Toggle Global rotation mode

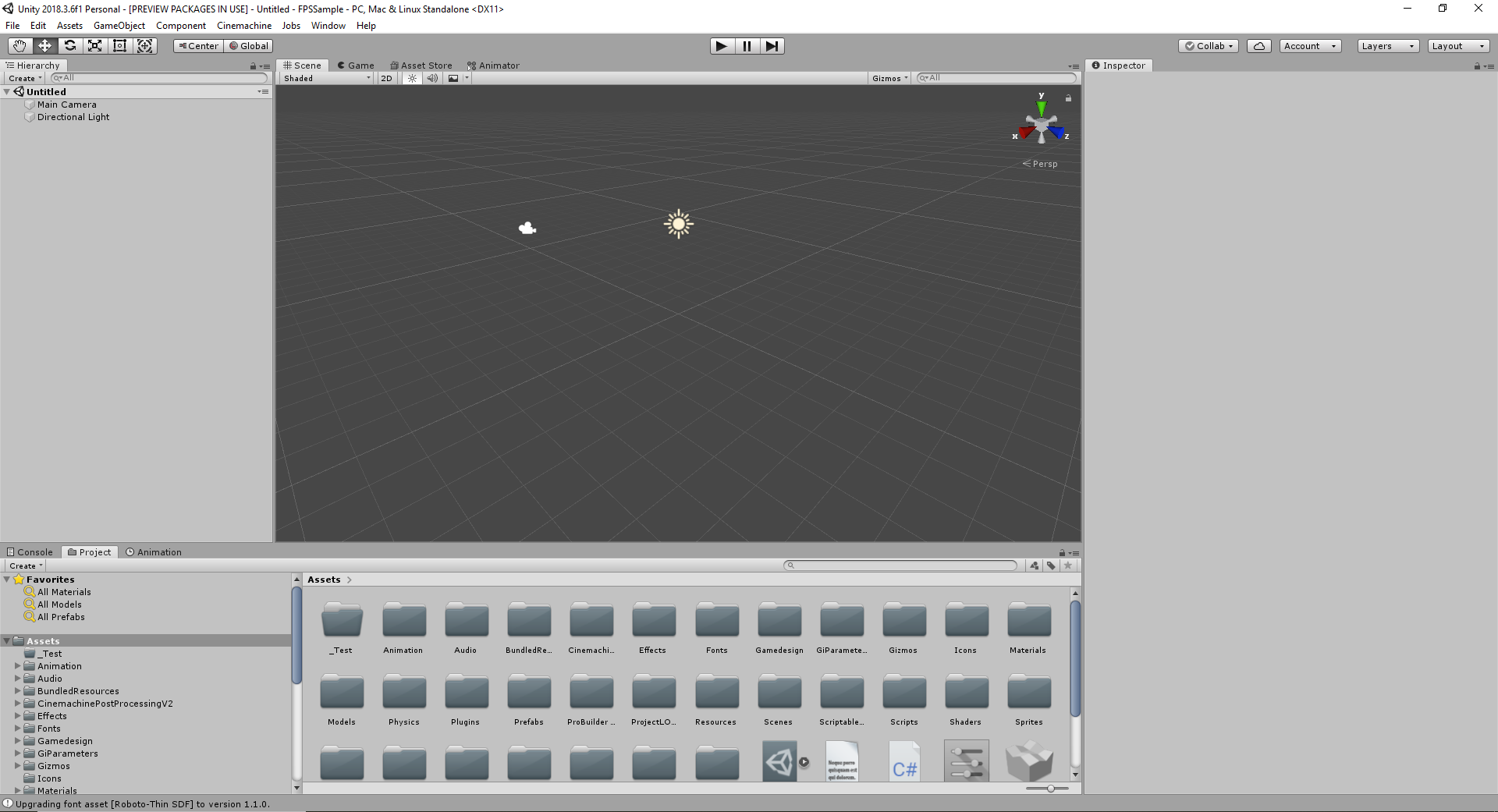tap(249, 46)
